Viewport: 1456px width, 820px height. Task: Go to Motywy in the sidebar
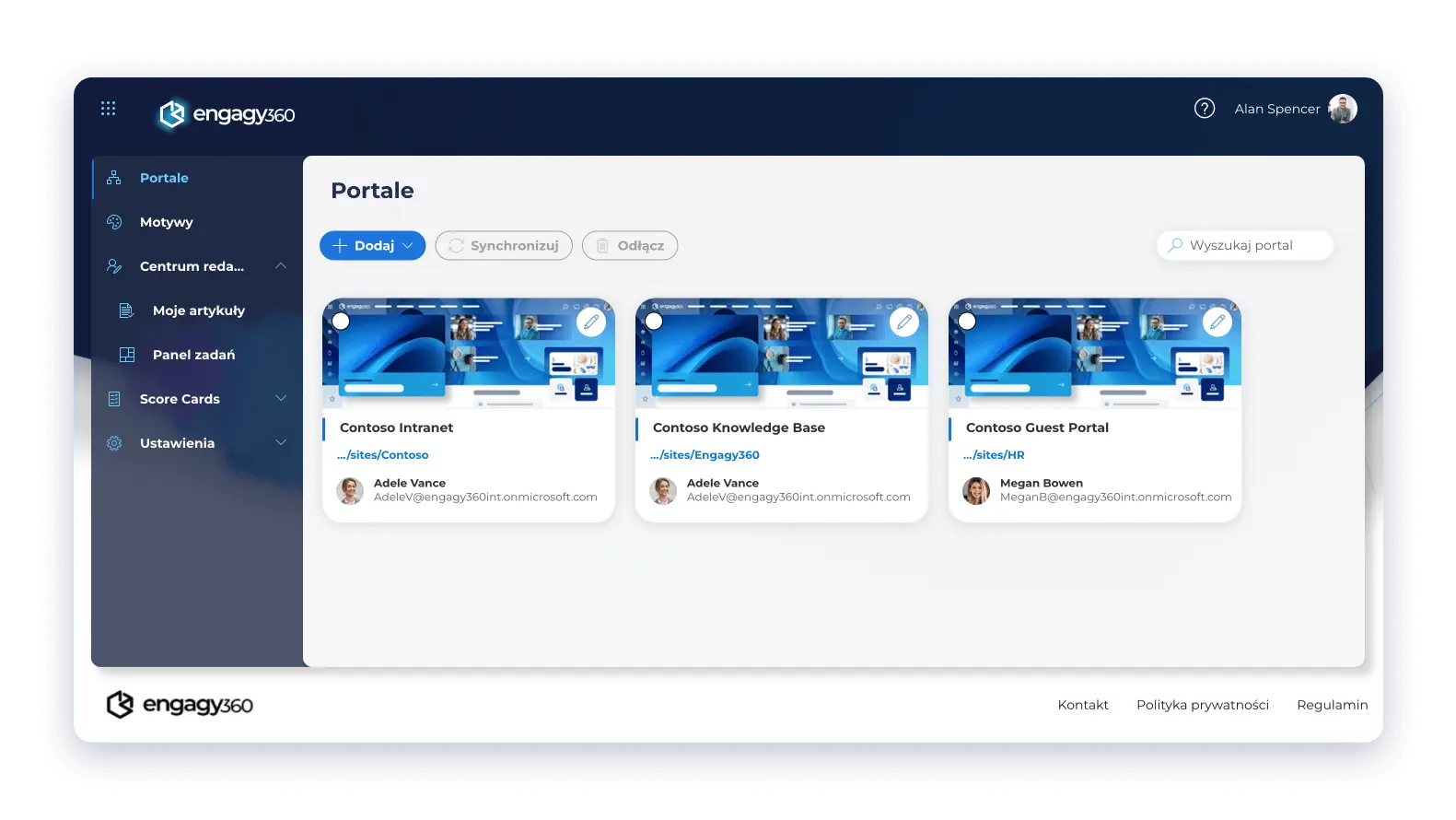166,222
